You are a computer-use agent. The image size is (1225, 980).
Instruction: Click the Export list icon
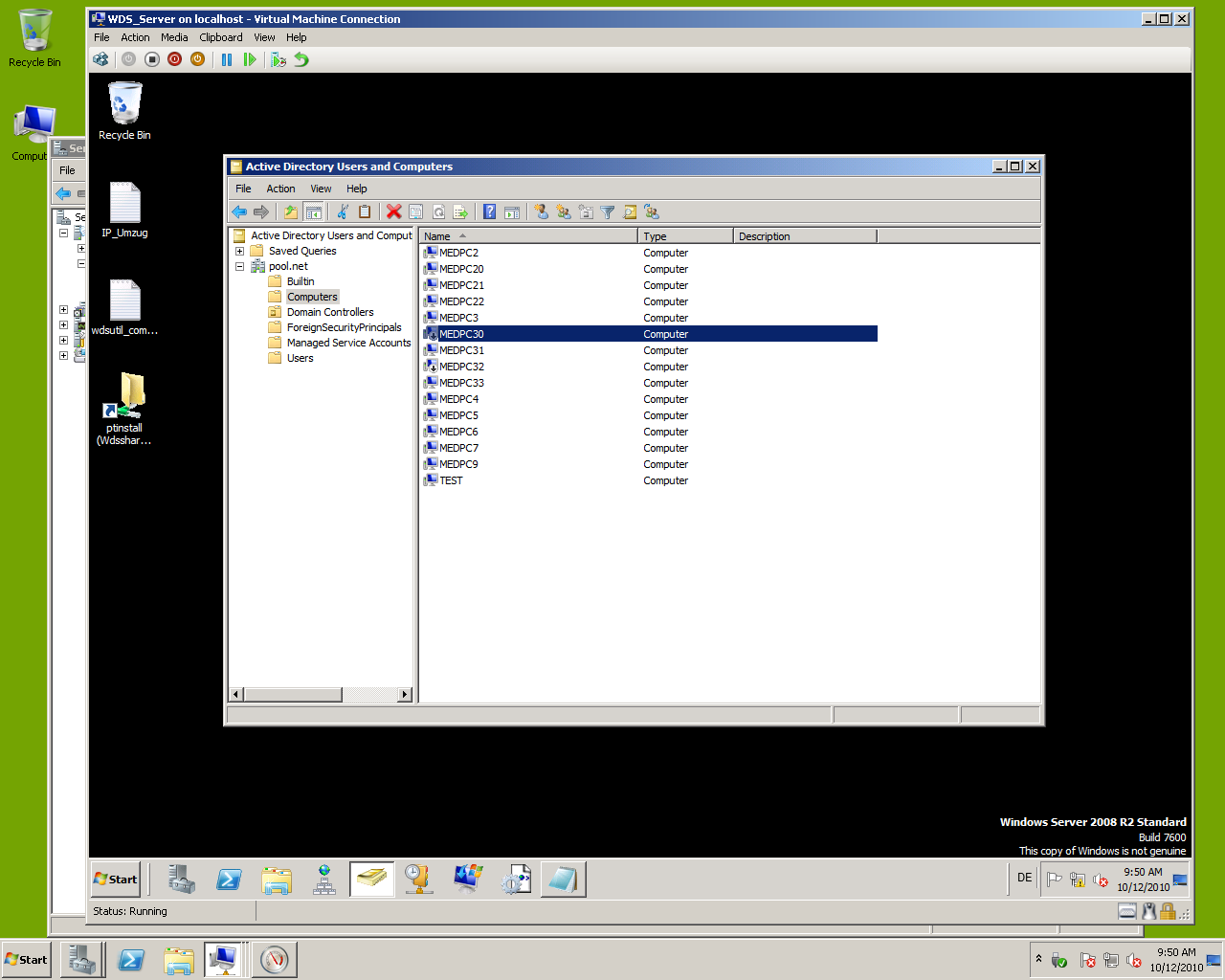[x=460, y=212]
